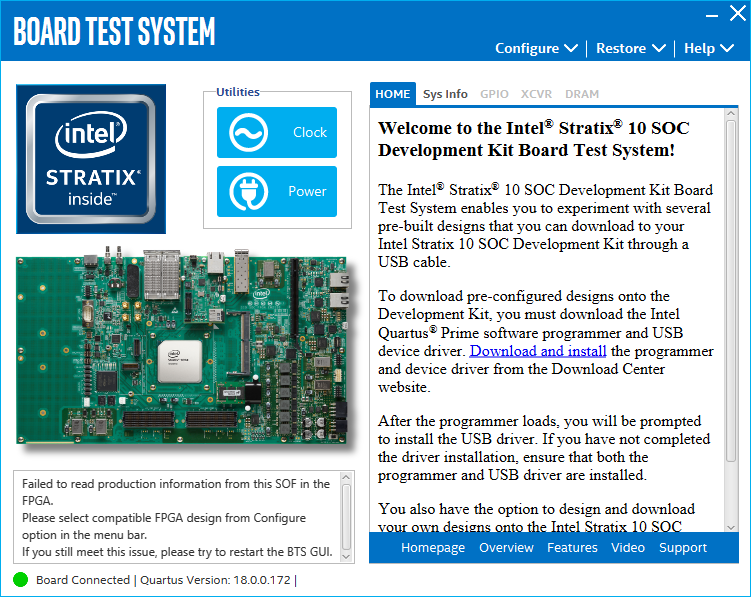Screen dimensions: 751x597
Task: Follow the Download and install link
Action: (x=538, y=351)
